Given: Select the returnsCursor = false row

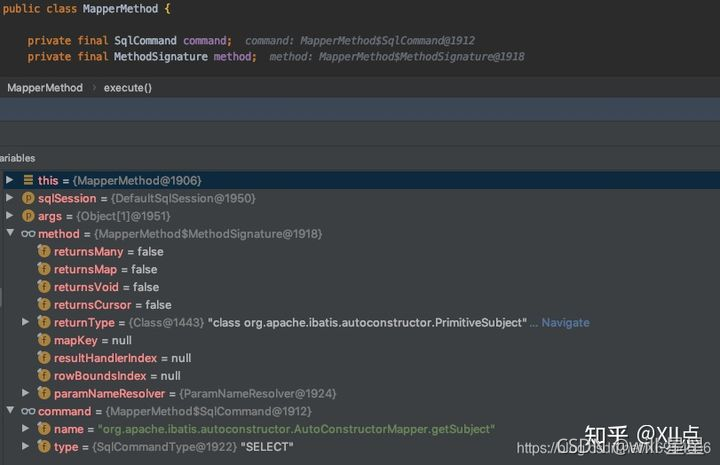Looking at the screenshot, I should [360, 305].
